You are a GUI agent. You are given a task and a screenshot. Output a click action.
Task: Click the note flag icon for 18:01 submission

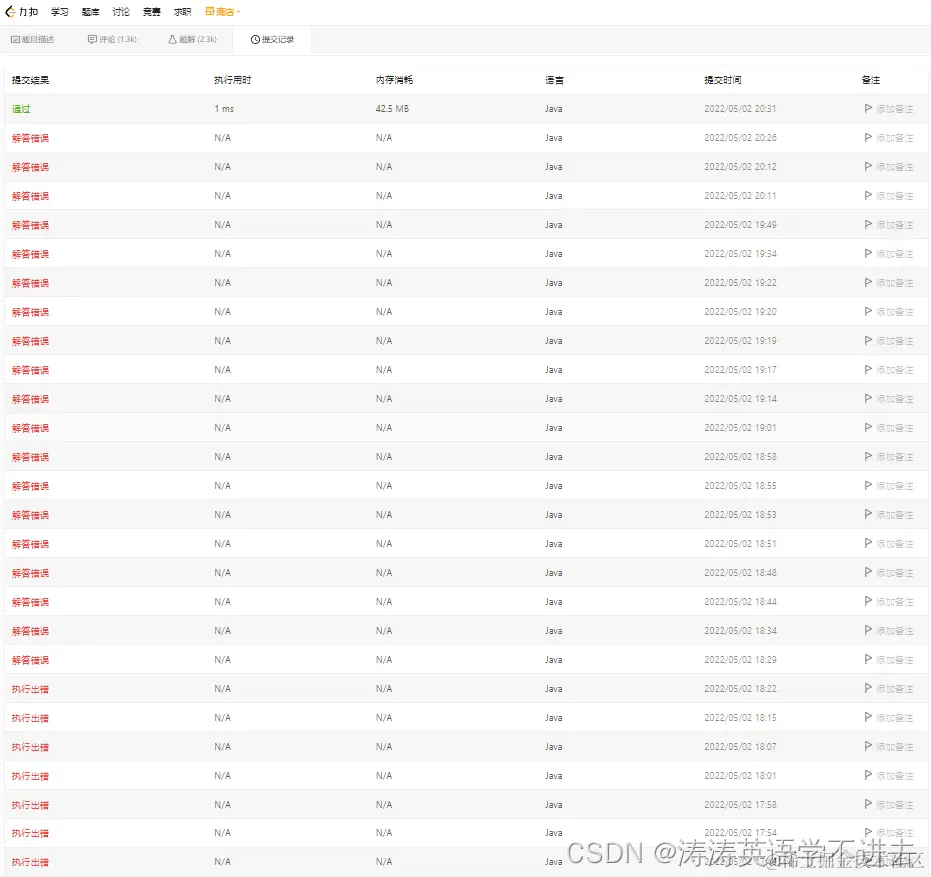[x=868, y=775]
